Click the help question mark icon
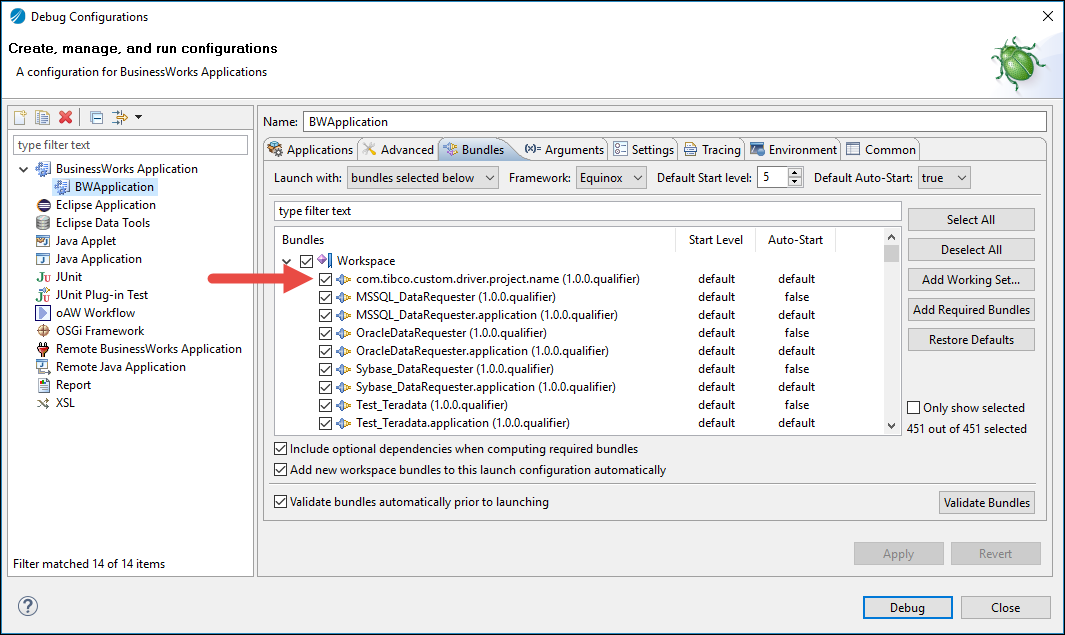1065x635 pixels. click(x=28, y=606)
